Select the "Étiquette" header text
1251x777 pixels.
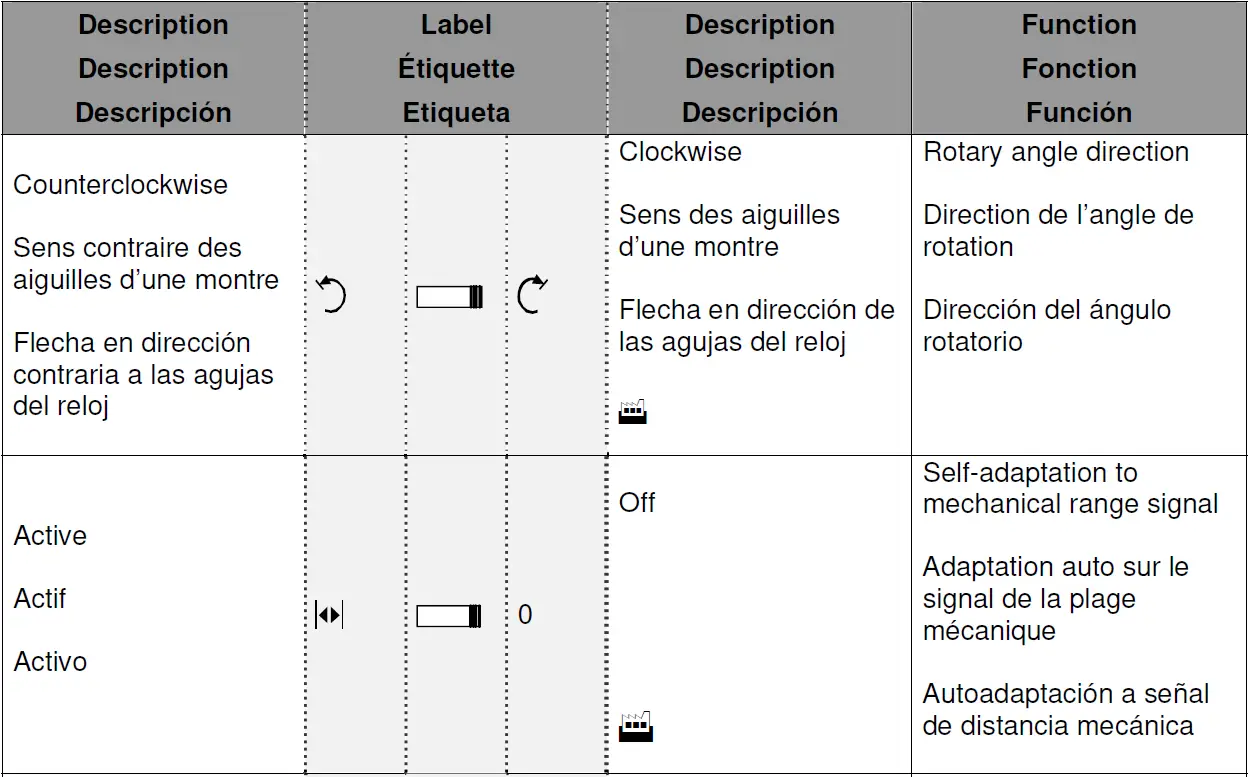(x=456, y=69)
